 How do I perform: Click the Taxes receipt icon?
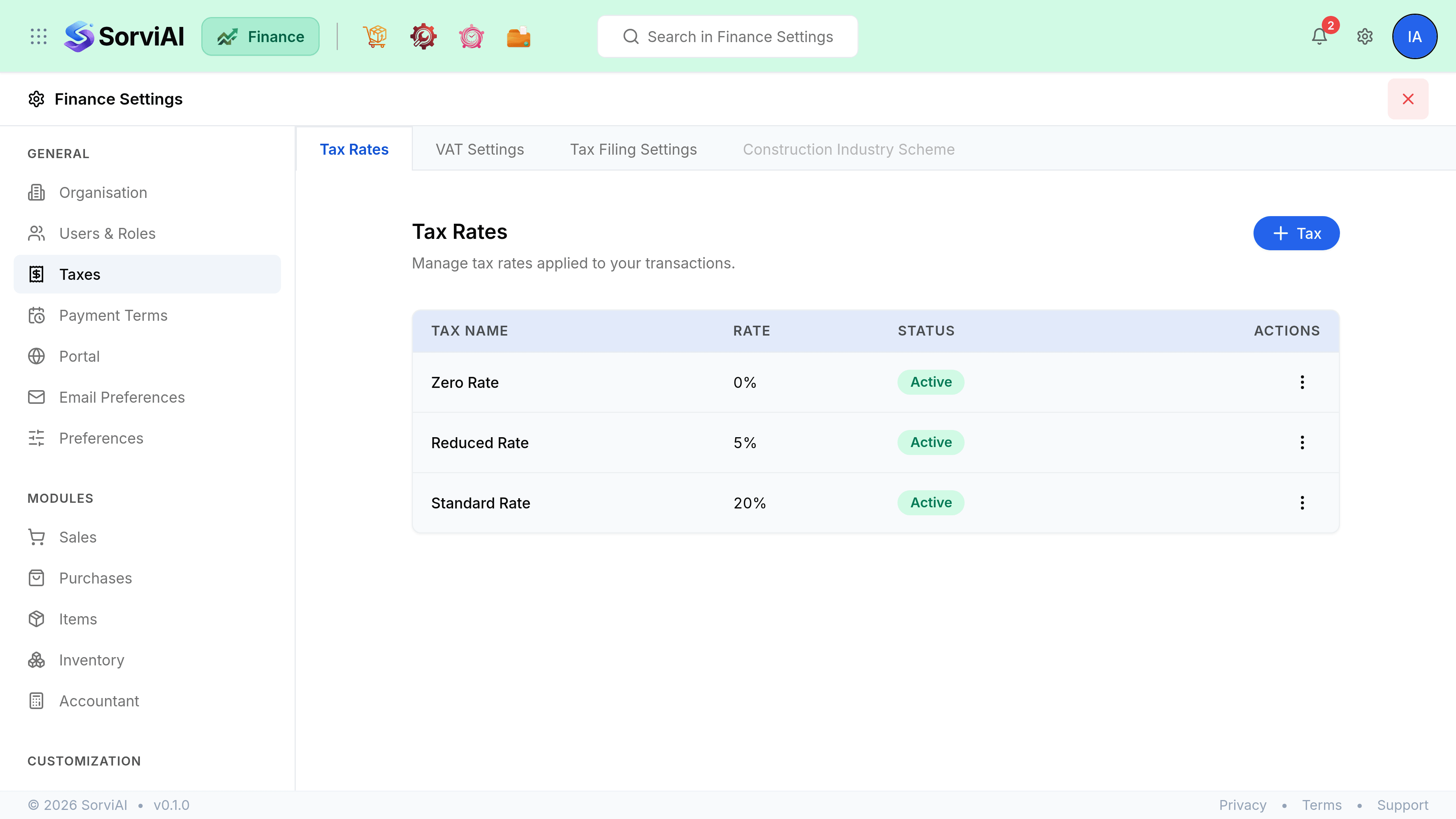36,274
